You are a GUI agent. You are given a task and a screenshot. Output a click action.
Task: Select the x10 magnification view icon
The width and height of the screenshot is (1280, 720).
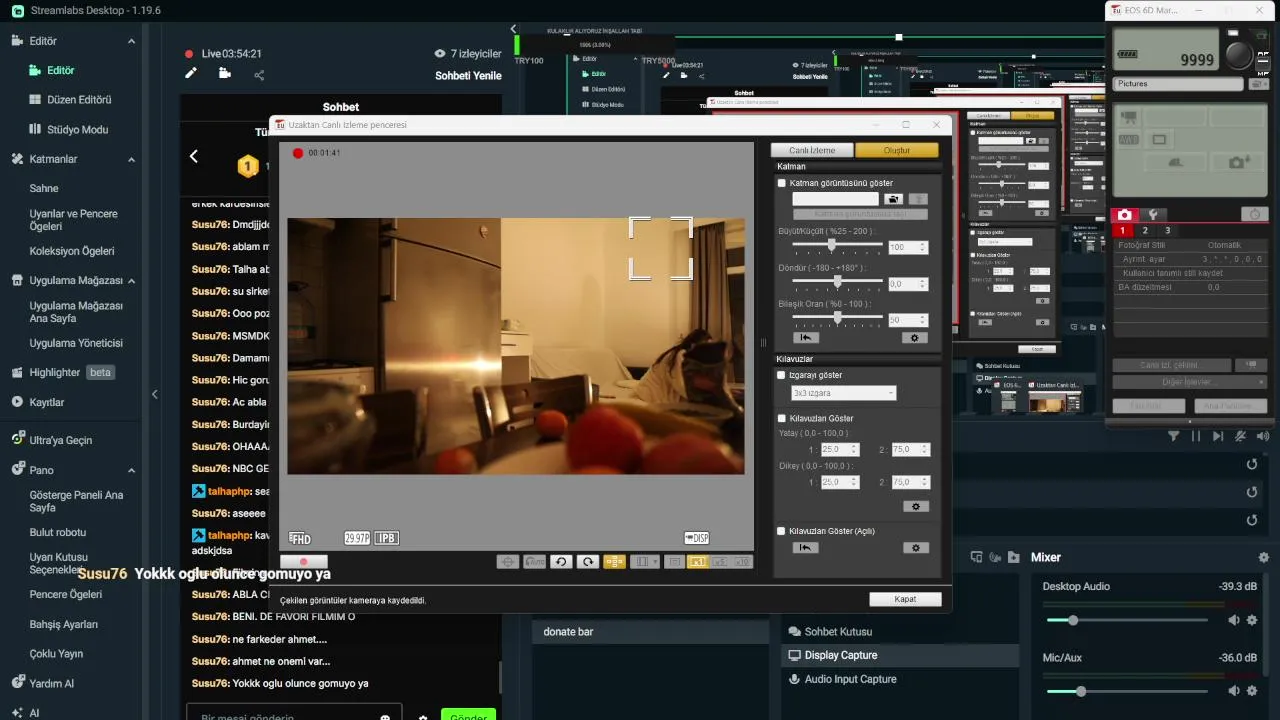pos(742,562)
